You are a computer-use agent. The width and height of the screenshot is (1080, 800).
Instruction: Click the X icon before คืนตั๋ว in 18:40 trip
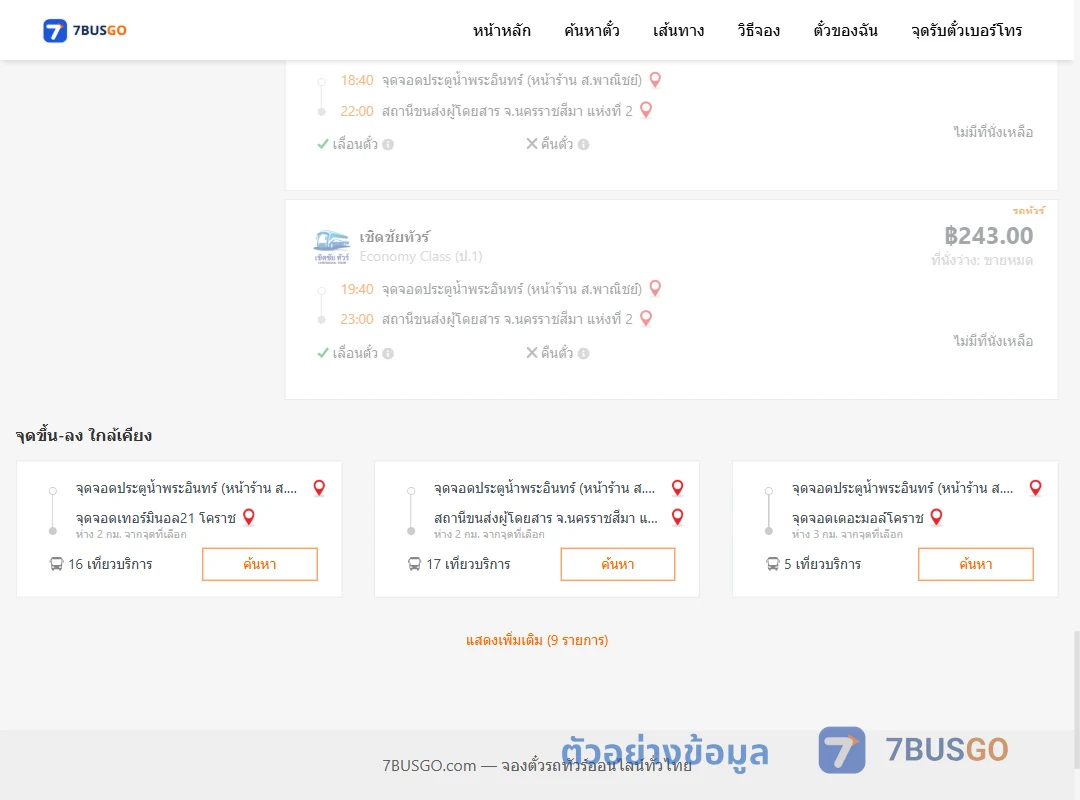point(532,144)
